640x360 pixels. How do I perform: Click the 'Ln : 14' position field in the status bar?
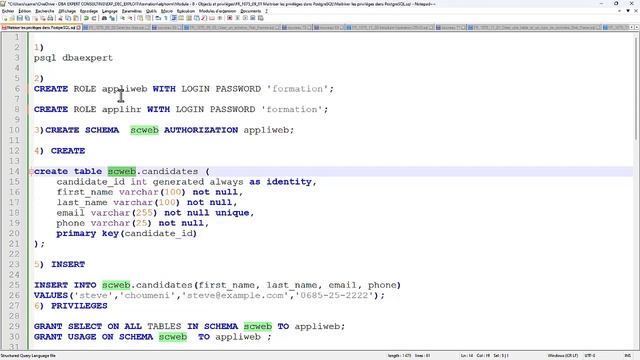pyautogui.click(x=467, y=356)
